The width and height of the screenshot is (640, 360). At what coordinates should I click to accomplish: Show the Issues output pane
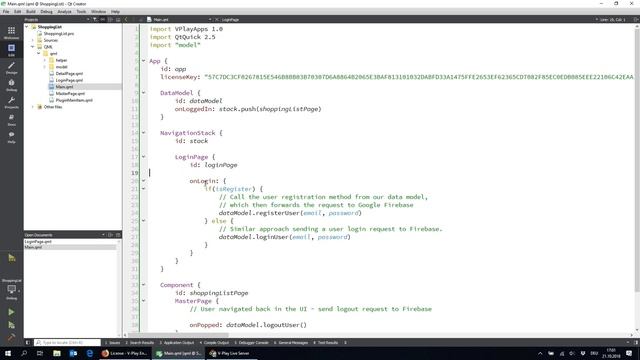[113, 343]
